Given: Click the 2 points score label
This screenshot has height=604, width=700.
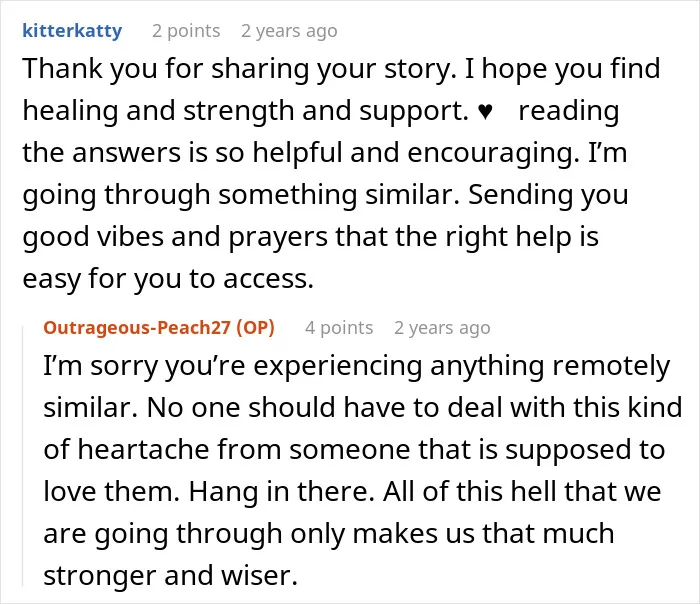Looking at the screenshot, I should (x=186, y=31).
